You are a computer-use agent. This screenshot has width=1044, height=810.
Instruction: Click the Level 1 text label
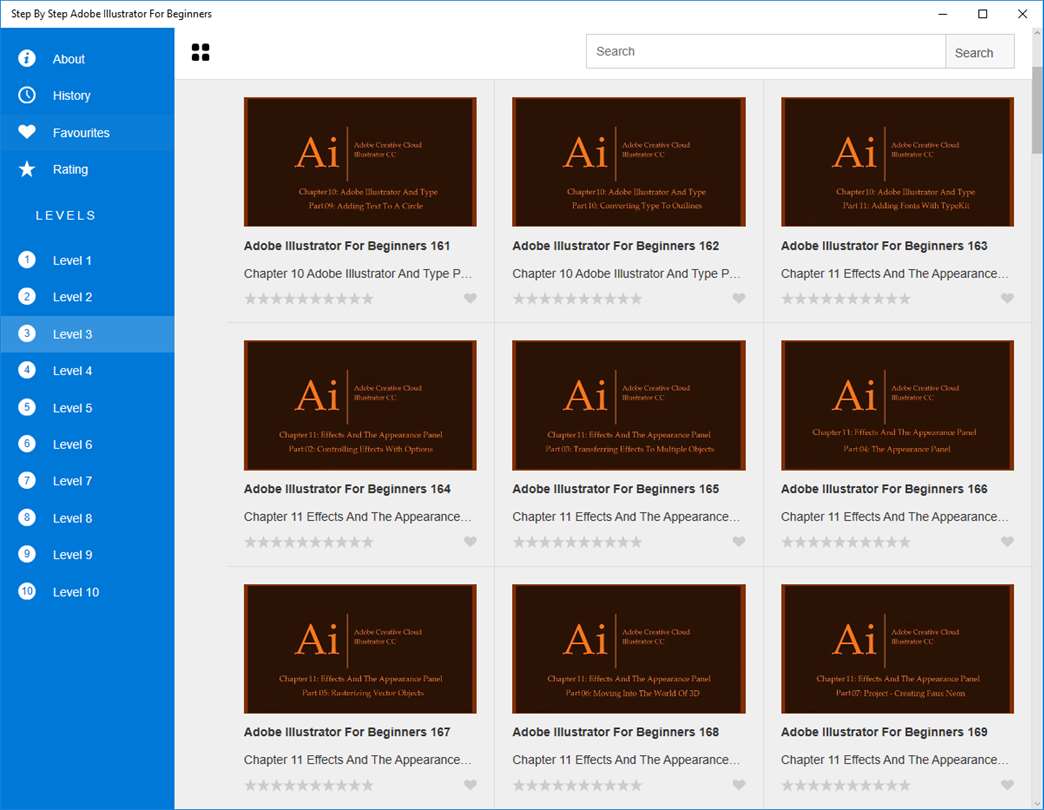[x=73, y=261]
